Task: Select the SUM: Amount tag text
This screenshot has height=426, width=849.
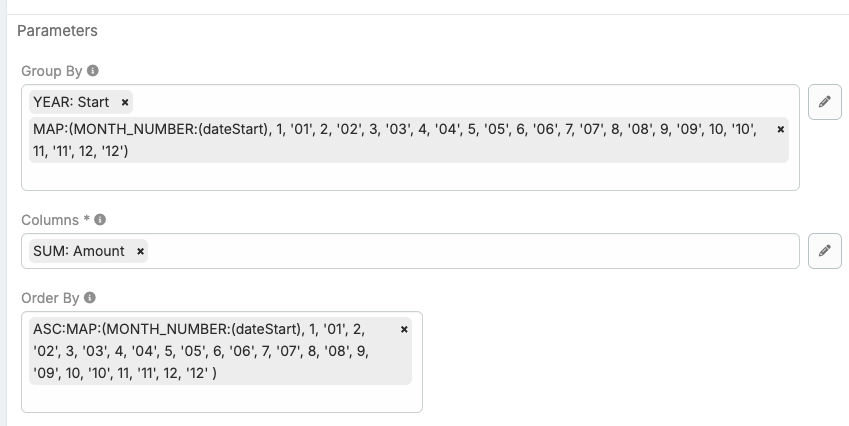Action: pos(79,251)
